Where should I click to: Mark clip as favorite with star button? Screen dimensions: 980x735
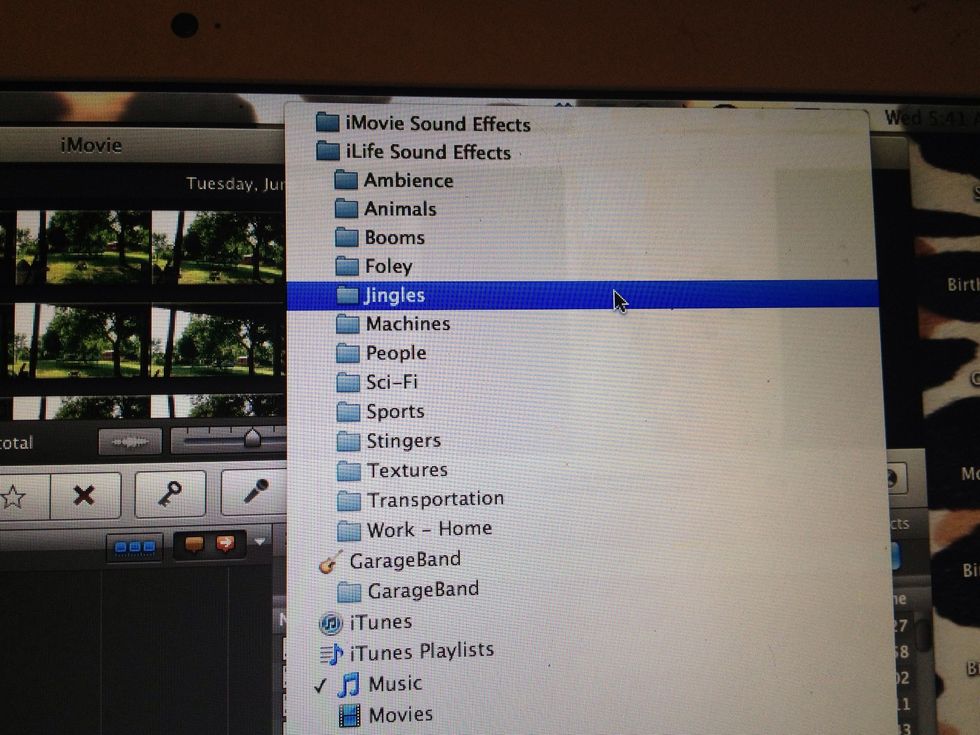(15, 496)
